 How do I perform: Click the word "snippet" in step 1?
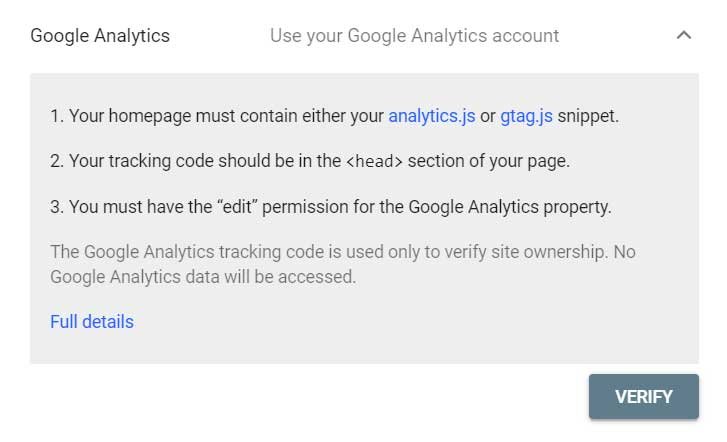click(590, 116)
